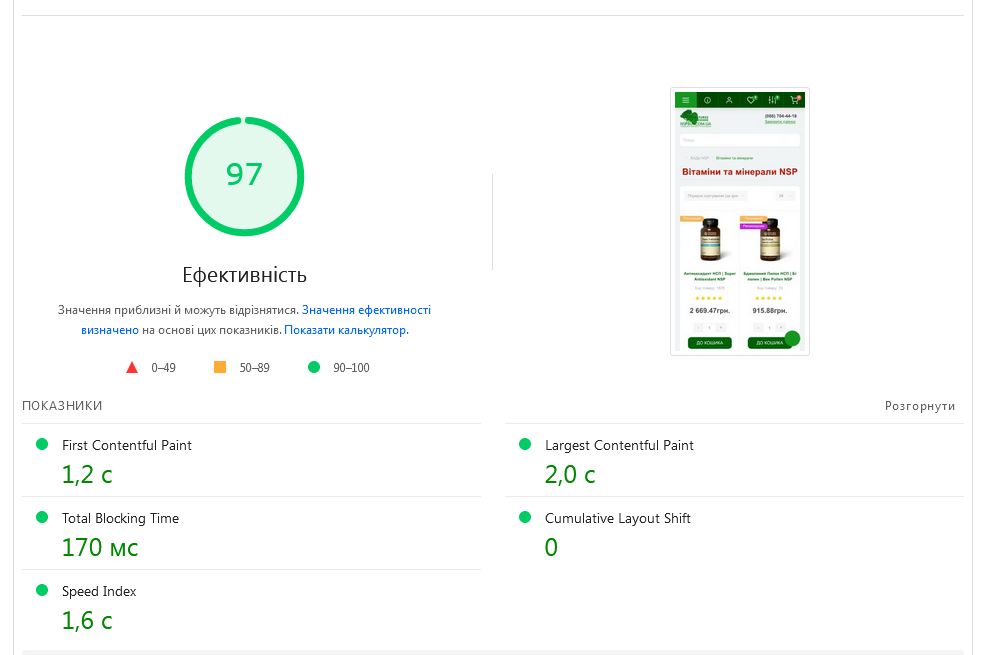986x655 pixels.
Task: Follow the Значення ефективності визначено link
Action: [x=366, y=310]
